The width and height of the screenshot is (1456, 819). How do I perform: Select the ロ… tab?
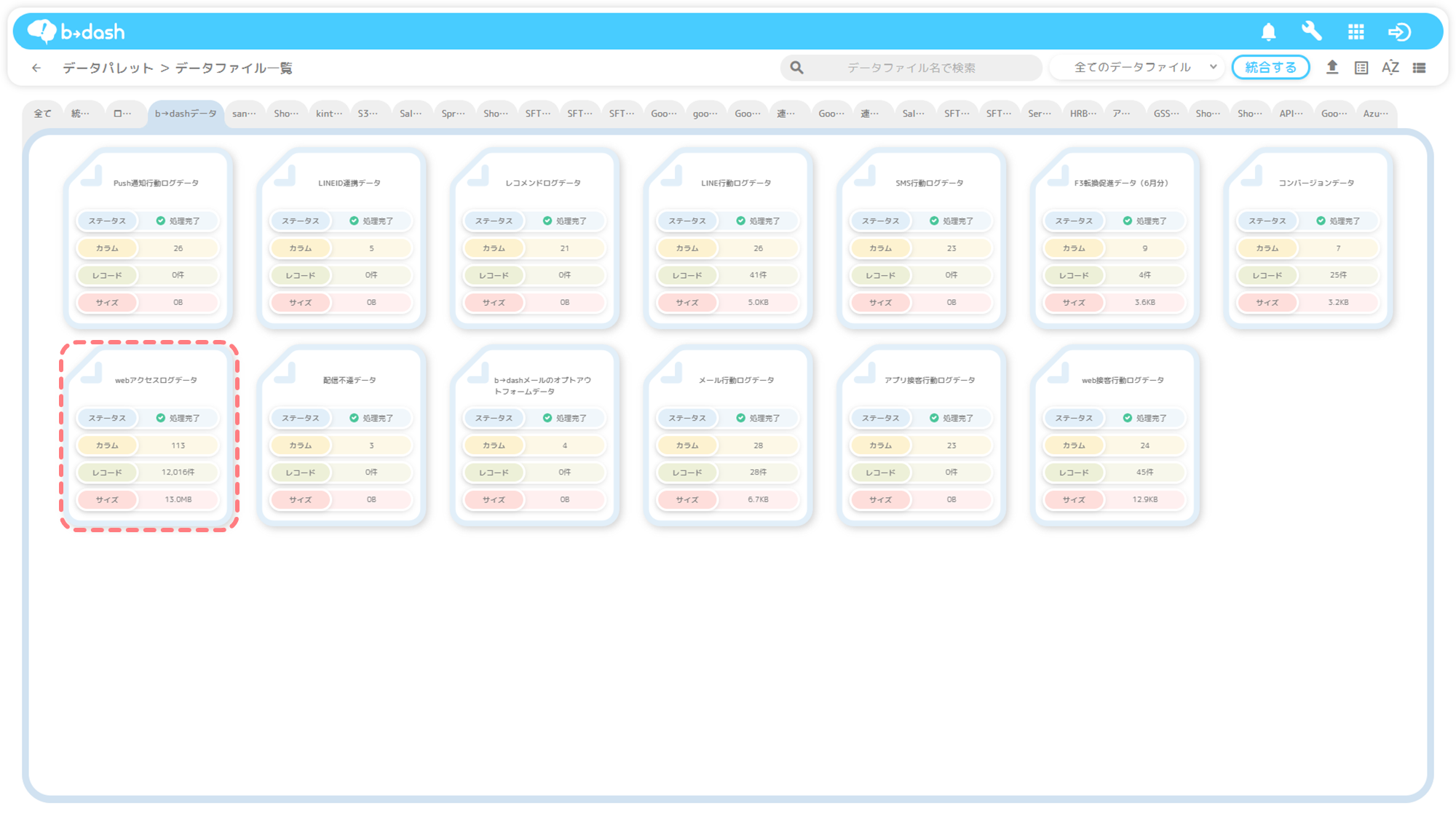click(x=122, y=114)
